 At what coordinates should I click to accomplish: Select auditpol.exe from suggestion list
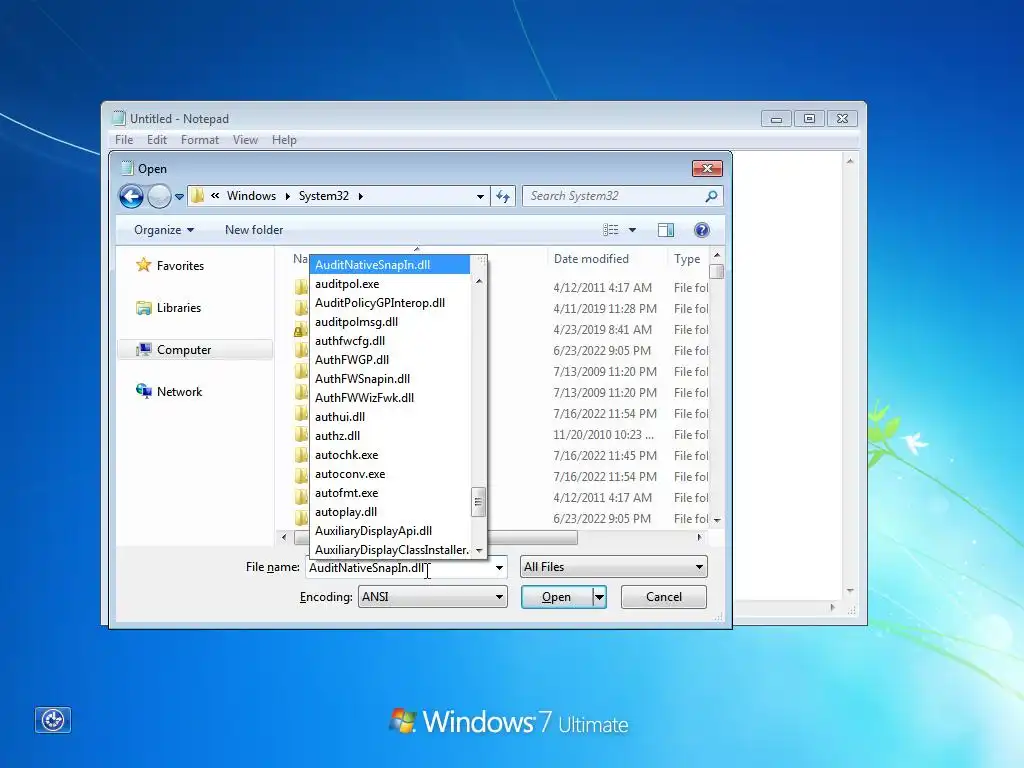click(390, 283)
